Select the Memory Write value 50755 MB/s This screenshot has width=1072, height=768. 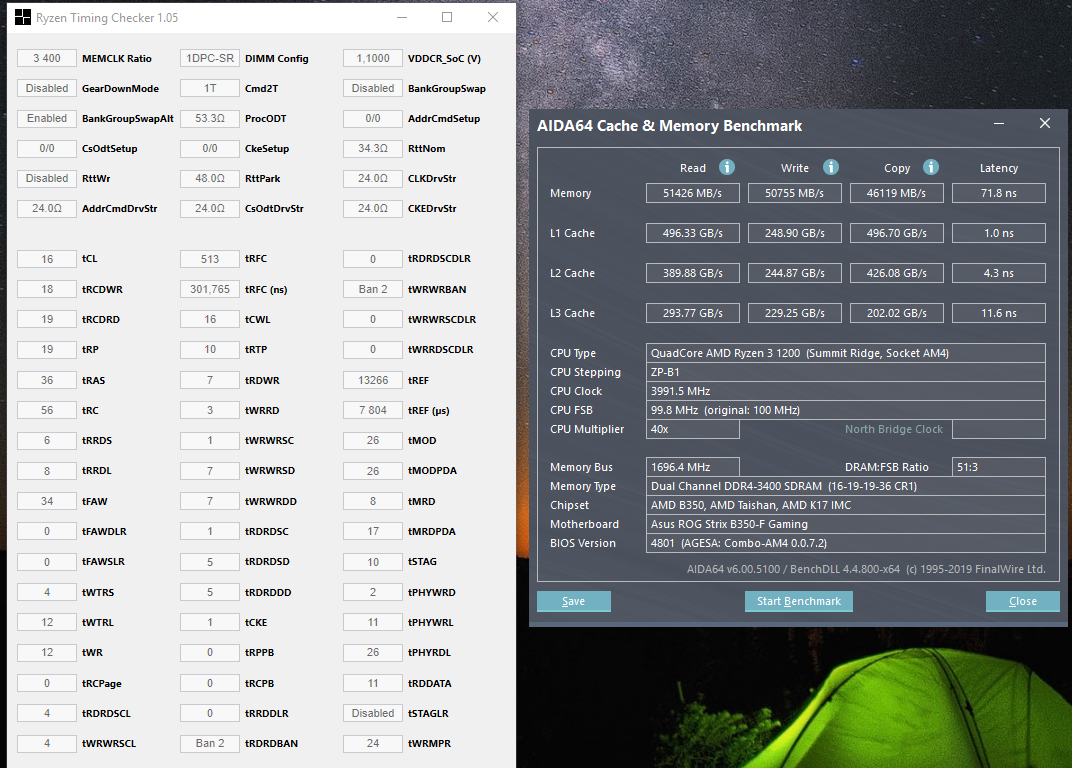[x=794, y=193]
